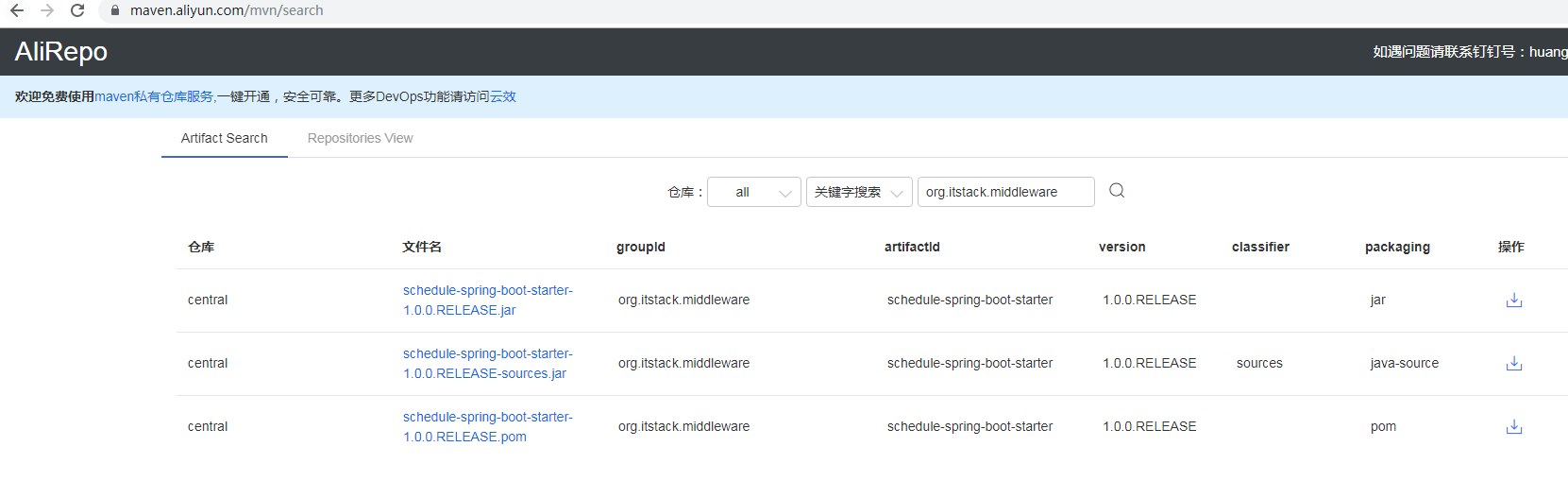Click the magnifier search icon
The image size is (1568, 481).
[1117, 191]
